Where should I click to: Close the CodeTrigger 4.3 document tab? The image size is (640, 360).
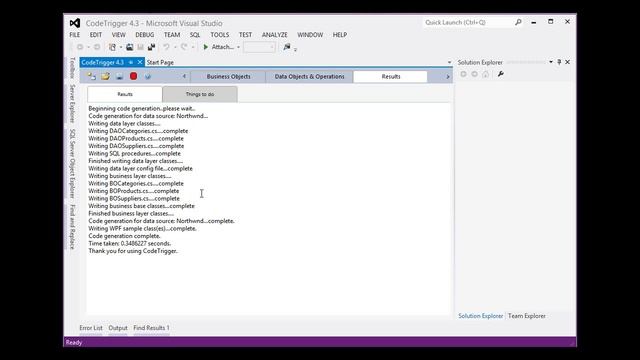[140, 62]
